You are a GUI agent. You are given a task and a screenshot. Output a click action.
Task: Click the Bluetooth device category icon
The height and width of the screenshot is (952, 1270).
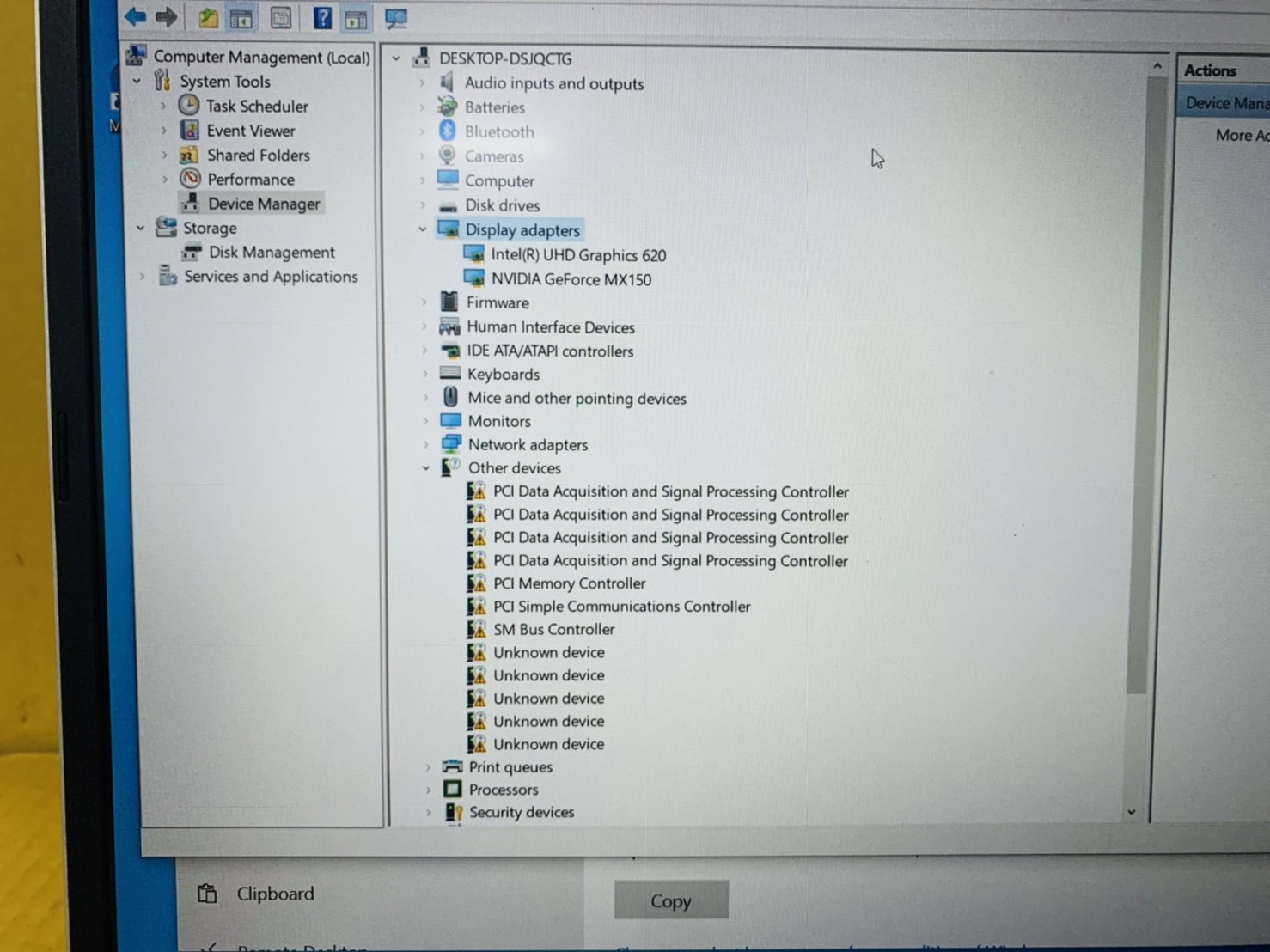(447, 131)
